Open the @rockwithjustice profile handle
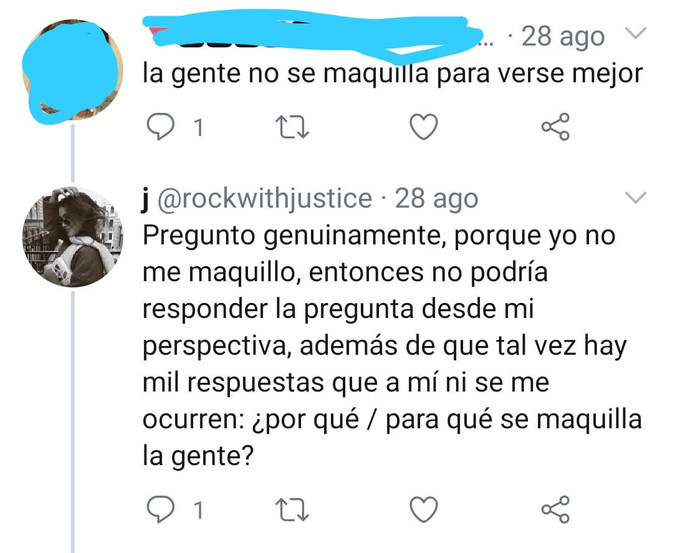 [265, 199]
